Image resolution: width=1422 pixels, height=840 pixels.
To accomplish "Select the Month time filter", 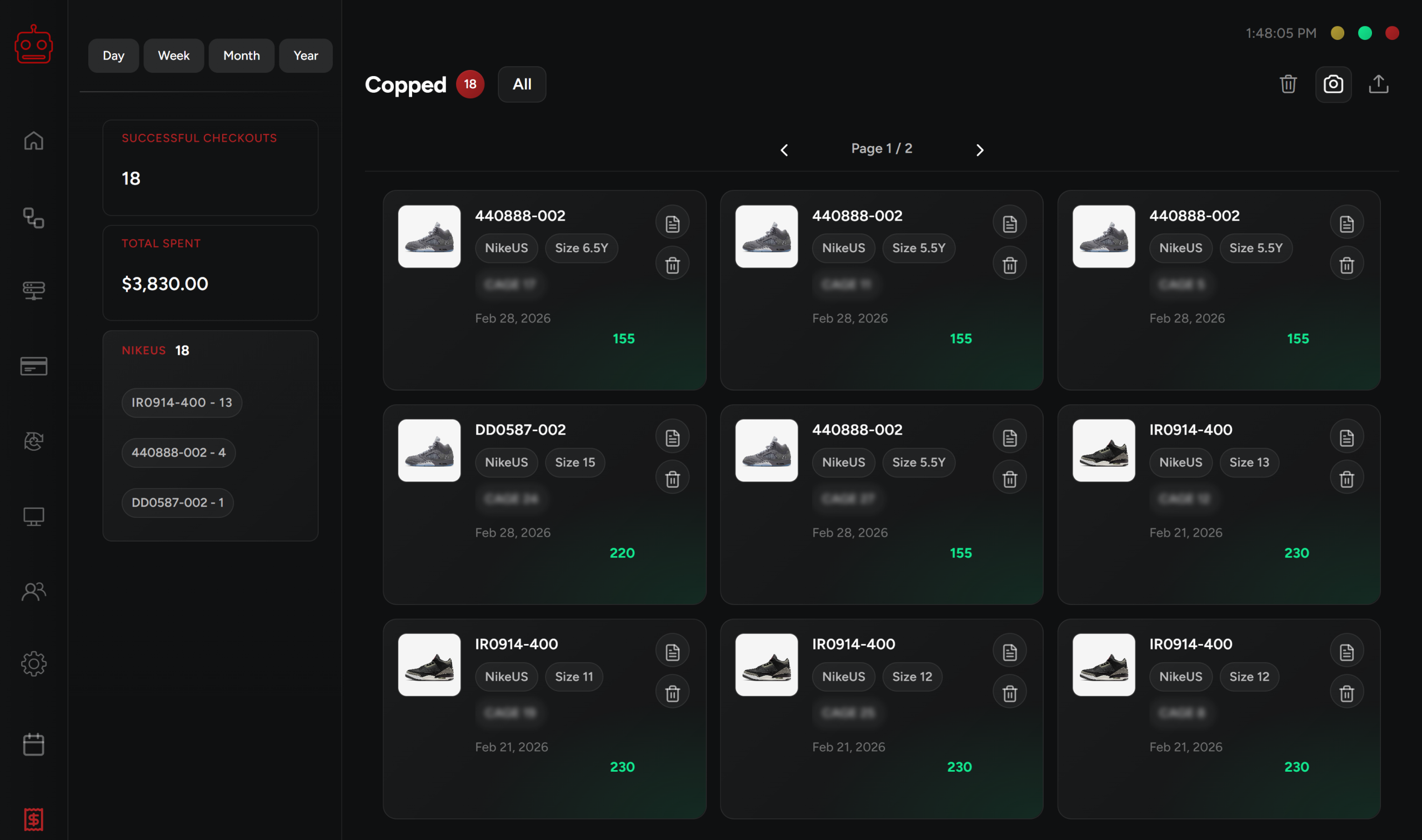I will point(241,56).
